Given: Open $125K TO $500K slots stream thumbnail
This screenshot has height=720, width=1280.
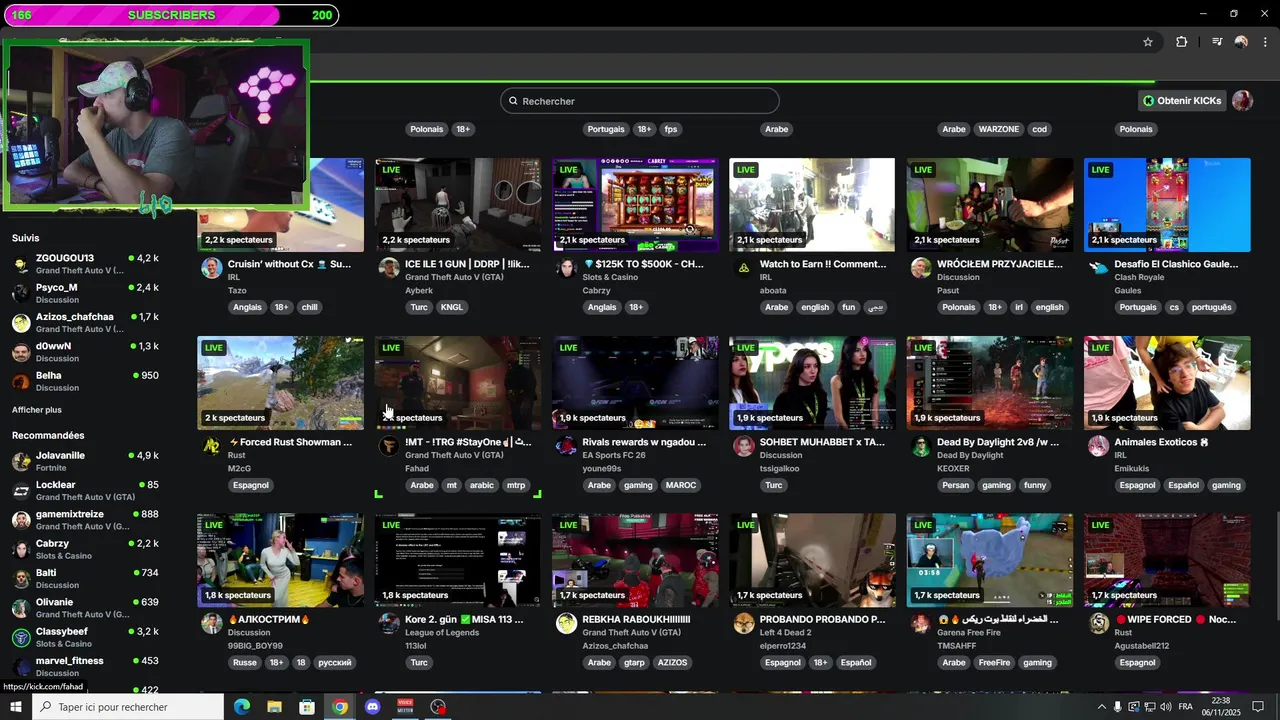Looking at the screenshot, I should [635, 205].
